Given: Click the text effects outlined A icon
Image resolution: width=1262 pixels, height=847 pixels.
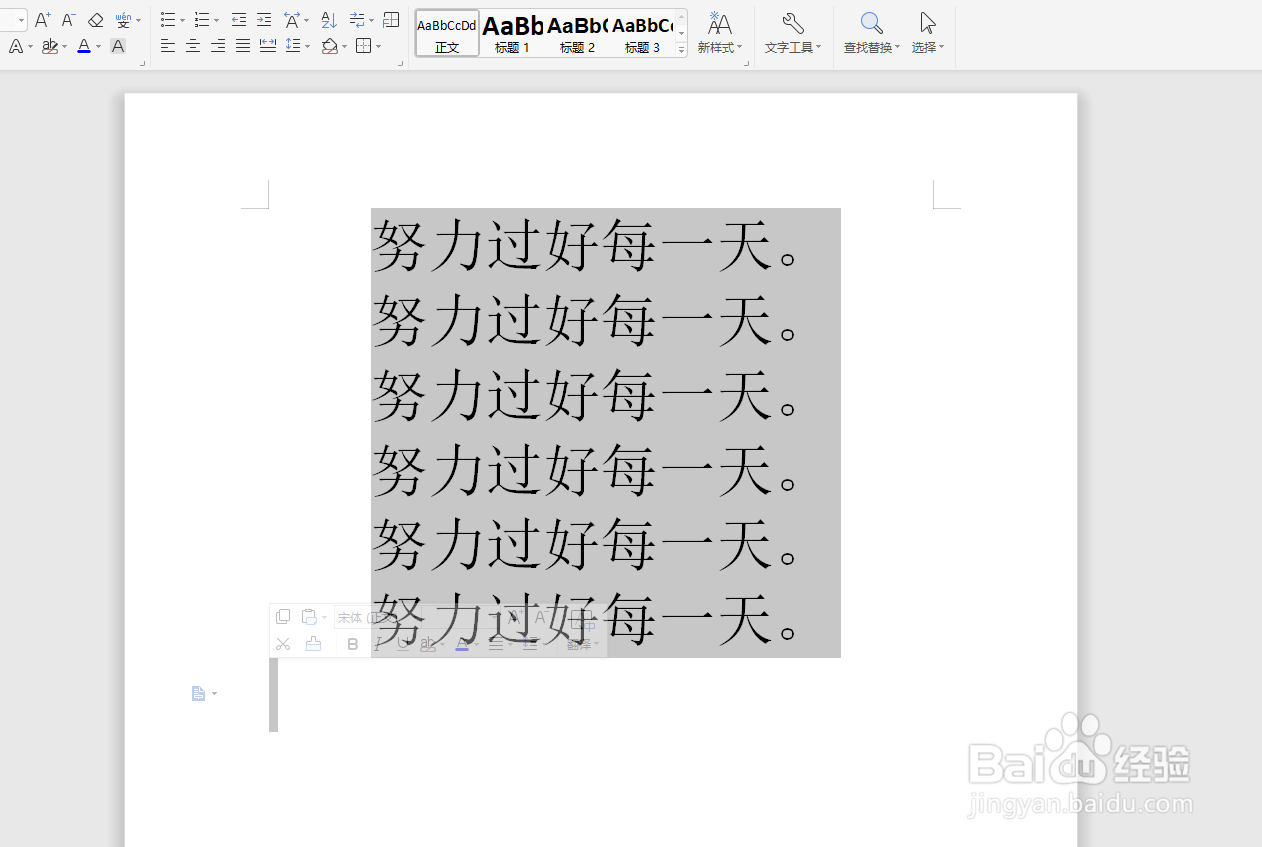Looking at the screenshot, I should 16,46.
